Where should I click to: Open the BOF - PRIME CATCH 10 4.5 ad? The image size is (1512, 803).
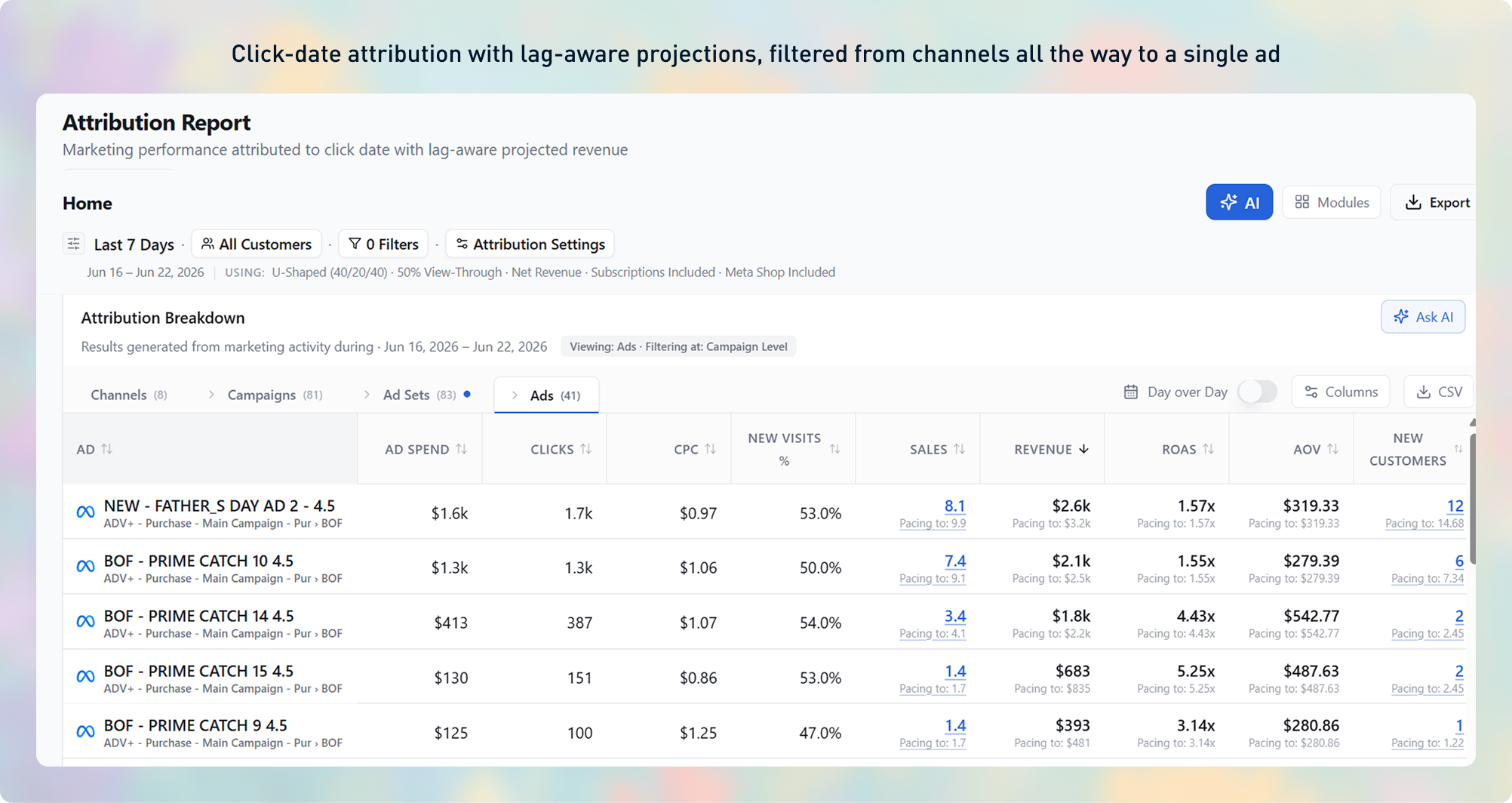coord(198,561)
